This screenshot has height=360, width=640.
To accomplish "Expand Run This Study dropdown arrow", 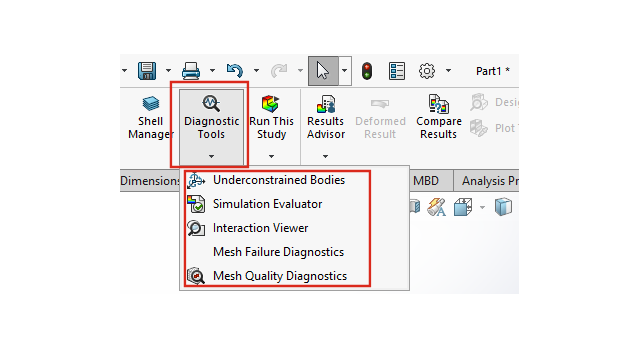I will (x=271, y=156).
